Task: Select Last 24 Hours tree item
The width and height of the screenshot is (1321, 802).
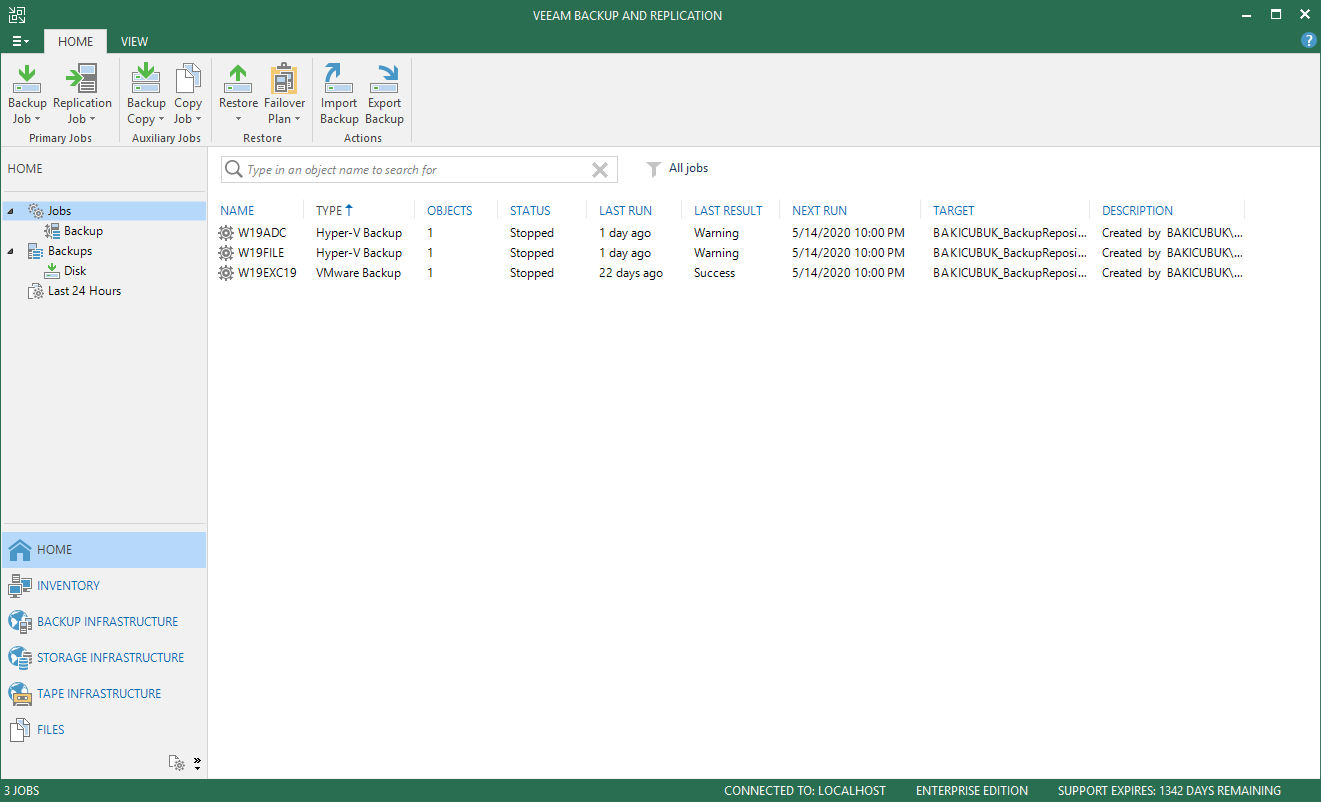Action: coord(84,291)
